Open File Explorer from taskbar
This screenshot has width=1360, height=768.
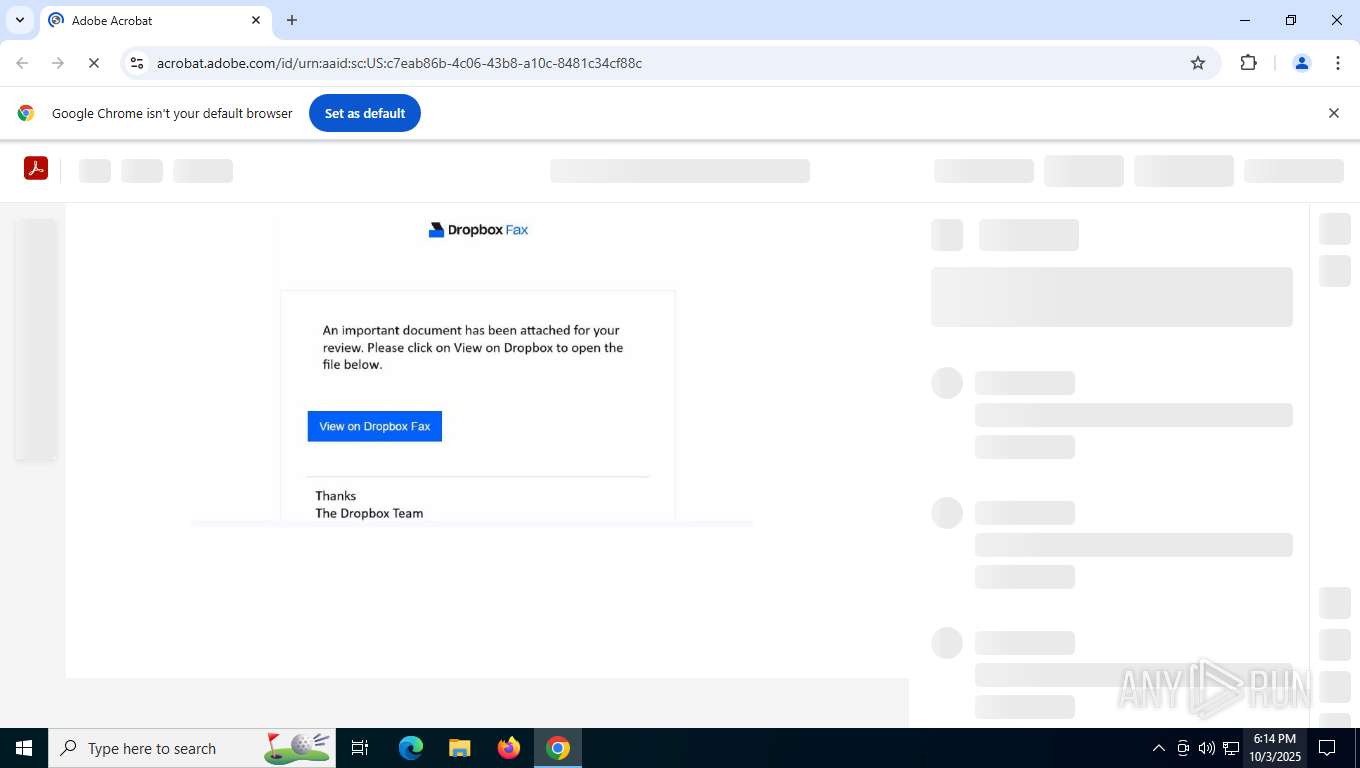pyautogui.click(x=459, y=748)
